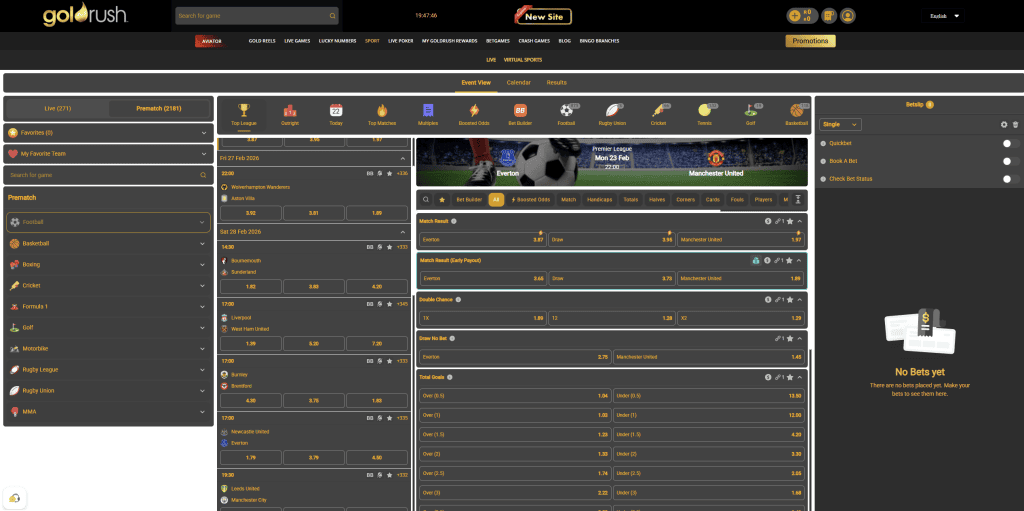Click the New Site button

tap(543, 16)
